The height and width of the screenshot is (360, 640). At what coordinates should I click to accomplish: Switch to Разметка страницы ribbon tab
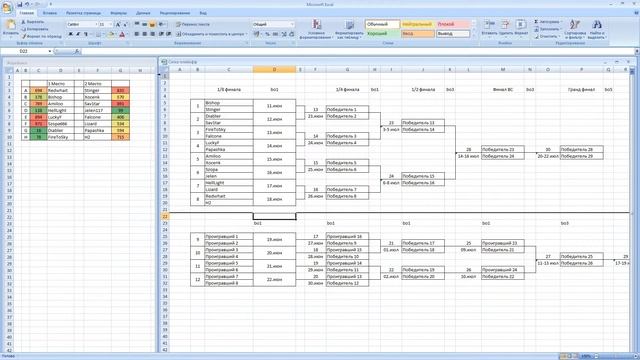pyautogui.click(x=83, y=13)
